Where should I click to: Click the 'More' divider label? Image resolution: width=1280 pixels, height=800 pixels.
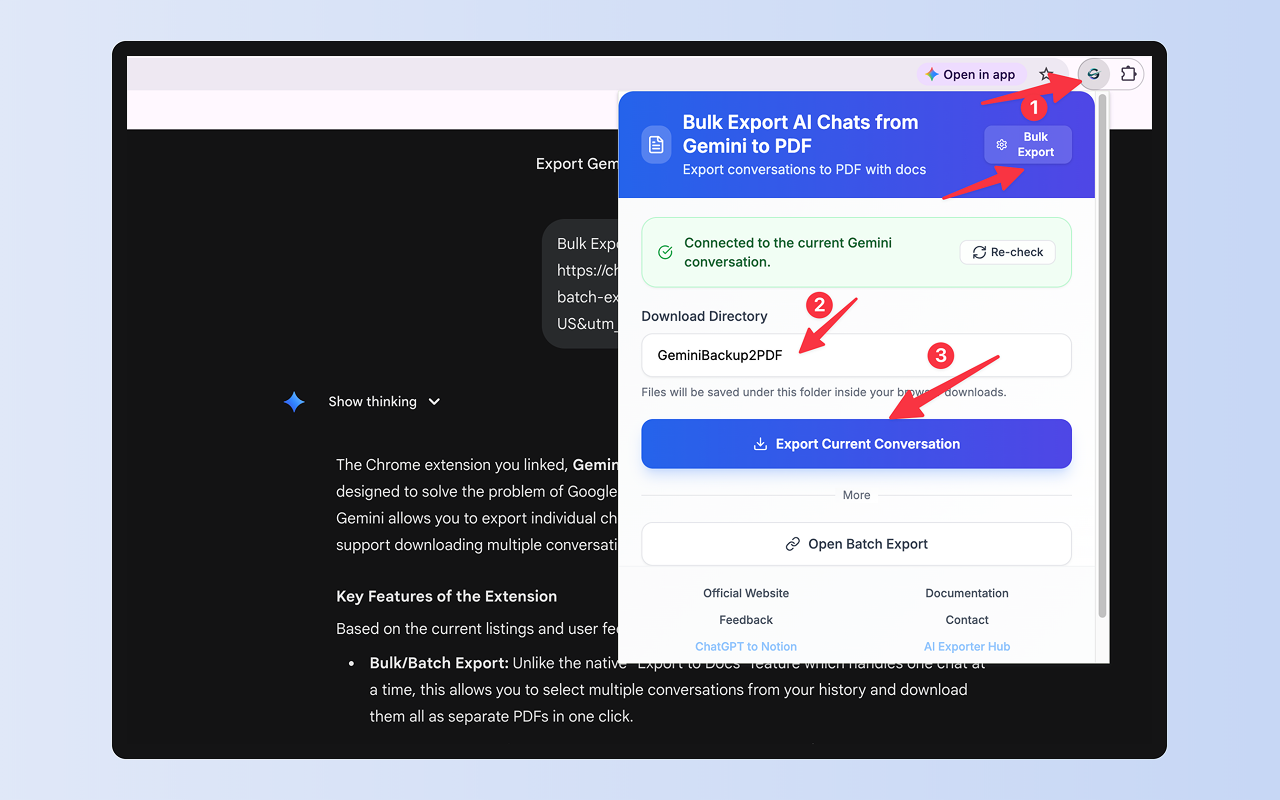pos(856,495)
